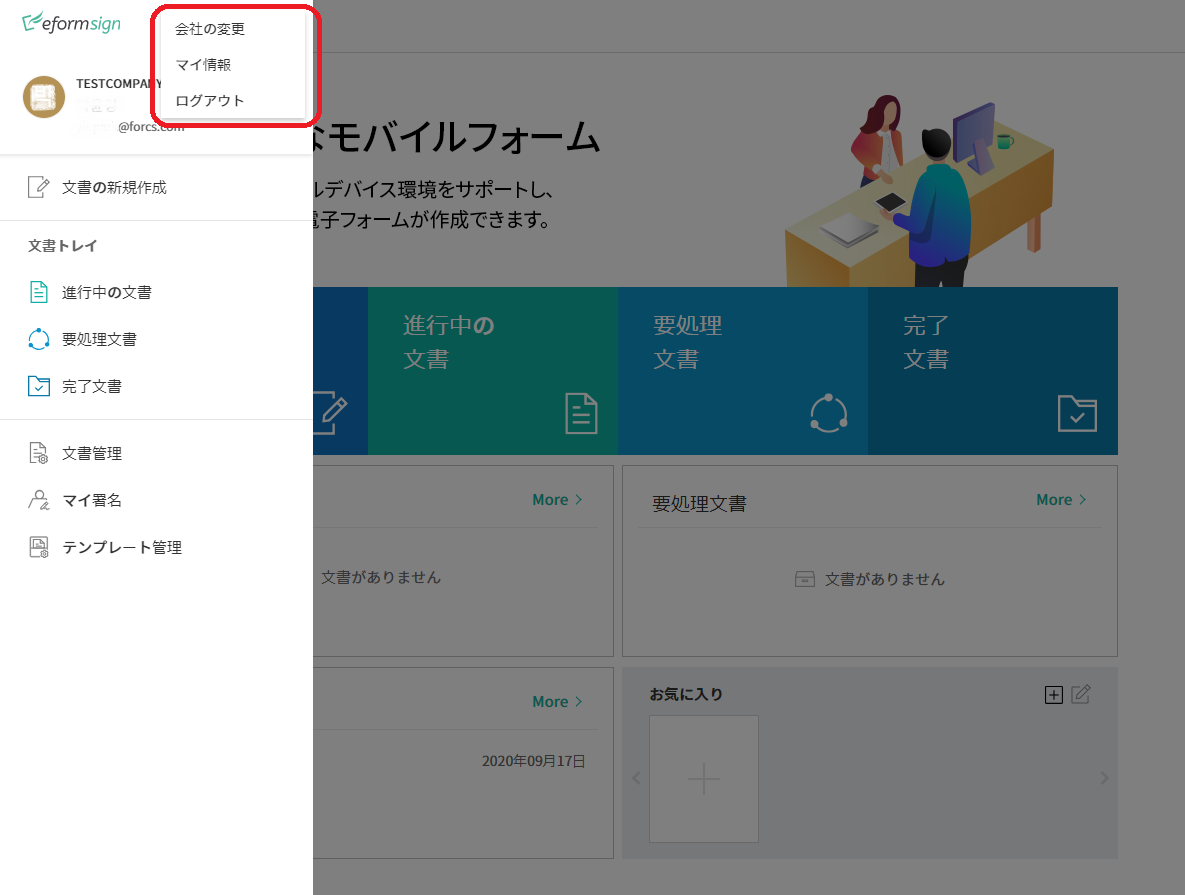This screenshot has height=895, width=1185.
Task: Click the user profile avatar
Action: (44, 97)
